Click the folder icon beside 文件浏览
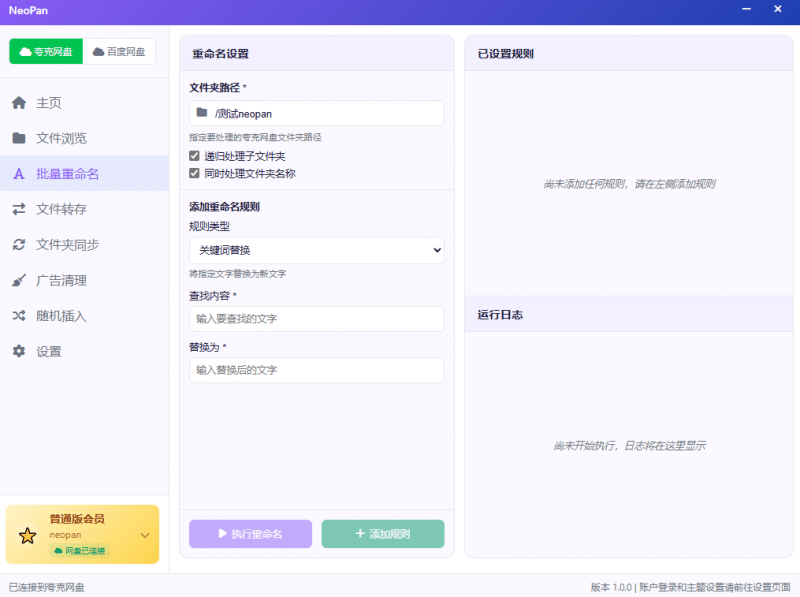Viewport: 800px width, 597px height. [19, 138]
